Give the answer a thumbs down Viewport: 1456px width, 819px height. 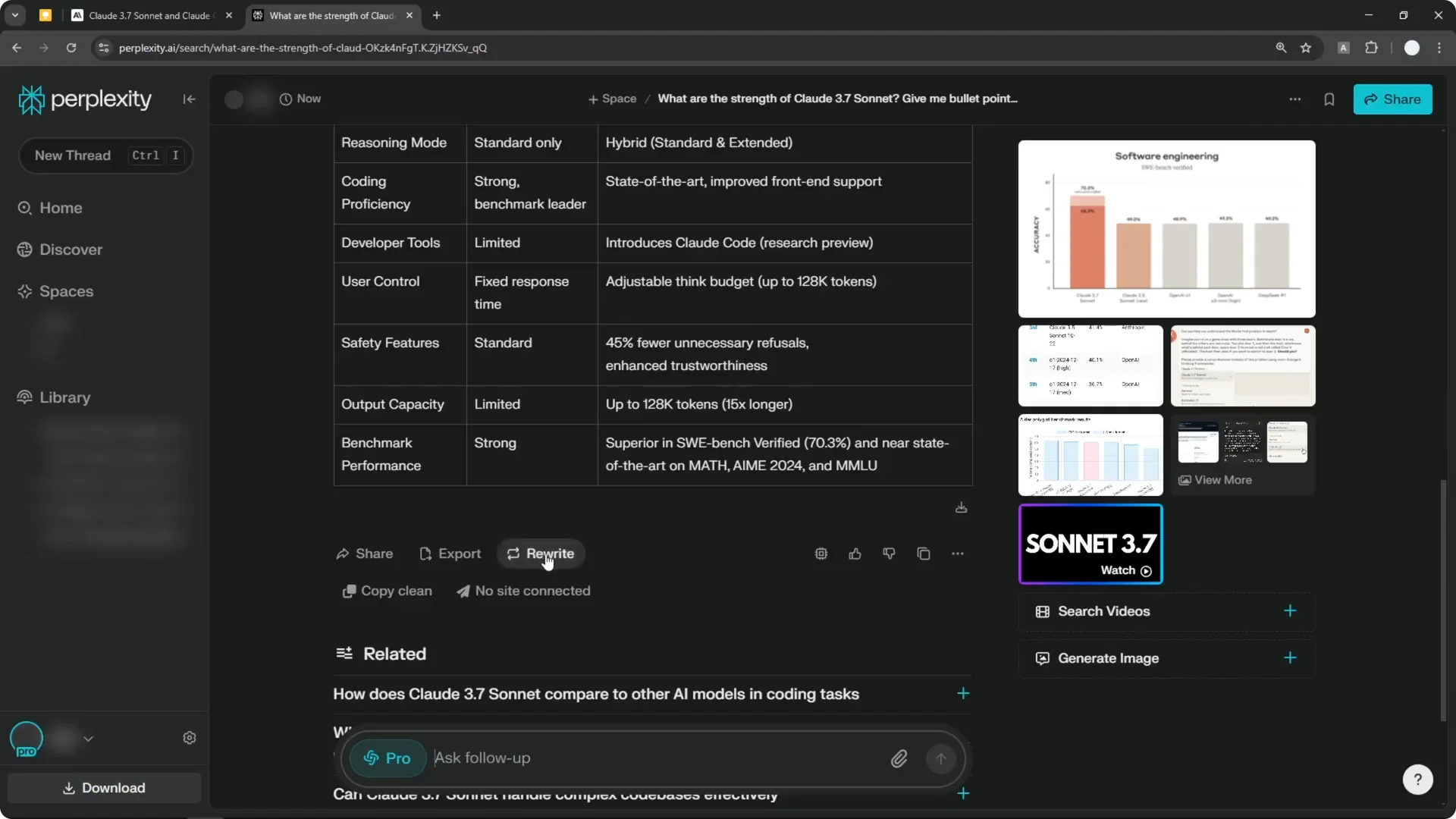pyautogui.click(x=889, y=554)
